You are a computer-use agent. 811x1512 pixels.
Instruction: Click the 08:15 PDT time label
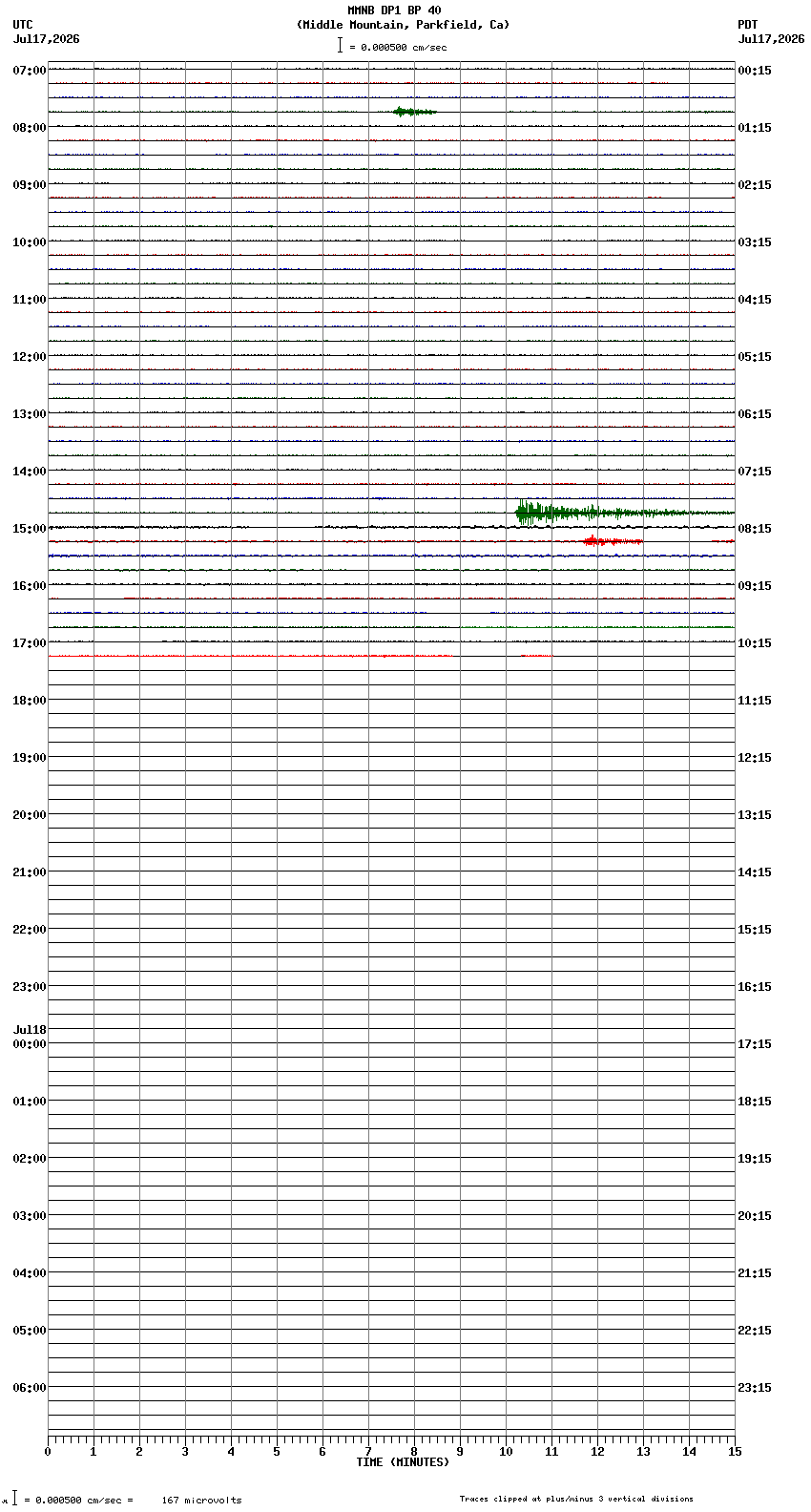coord(755,529)
